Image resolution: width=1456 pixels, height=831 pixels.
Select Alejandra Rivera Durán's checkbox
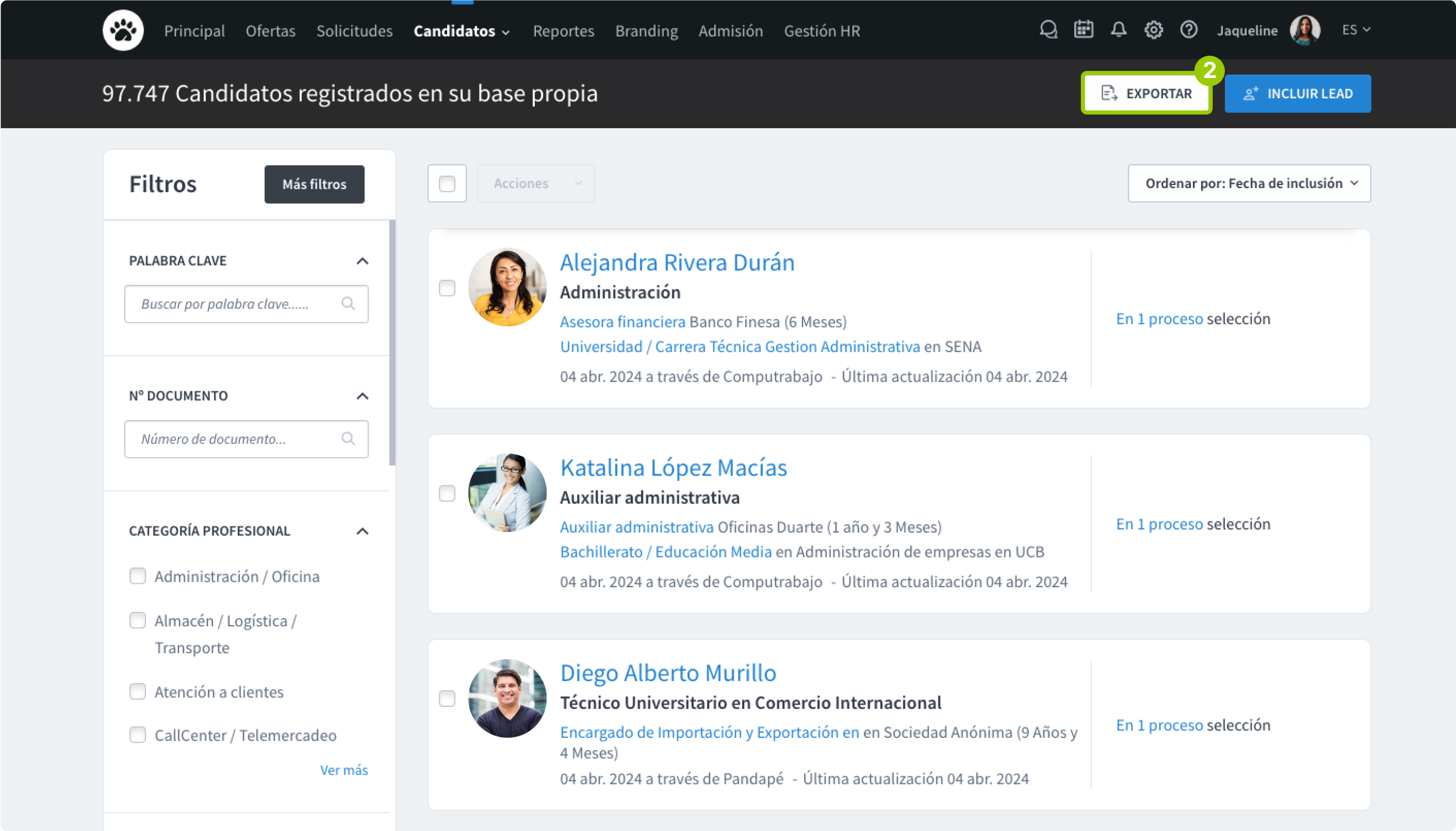(x=447, y=288)
